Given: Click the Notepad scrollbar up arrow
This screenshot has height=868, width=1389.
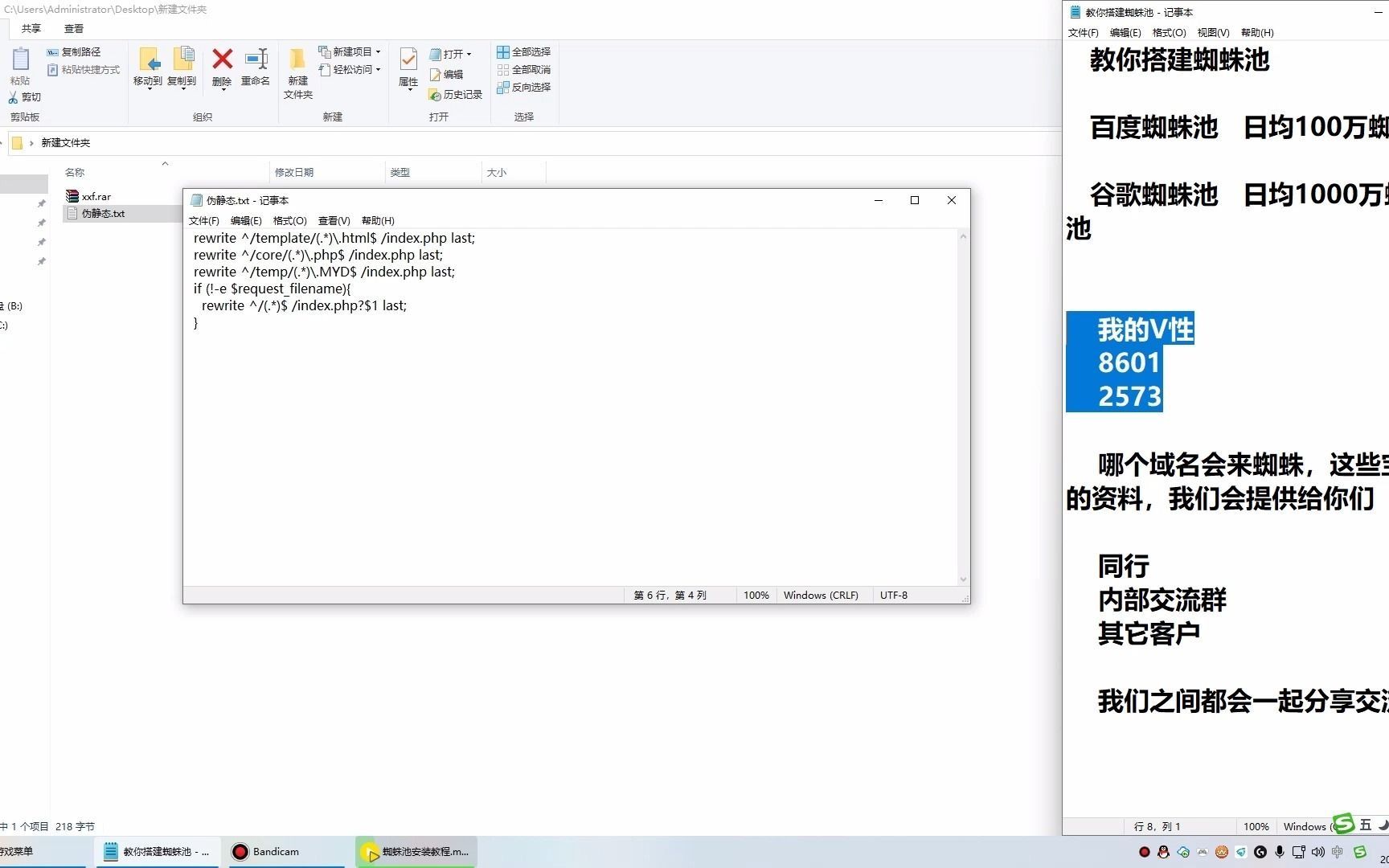Looking at the screenshot, I should click(963, 236).
